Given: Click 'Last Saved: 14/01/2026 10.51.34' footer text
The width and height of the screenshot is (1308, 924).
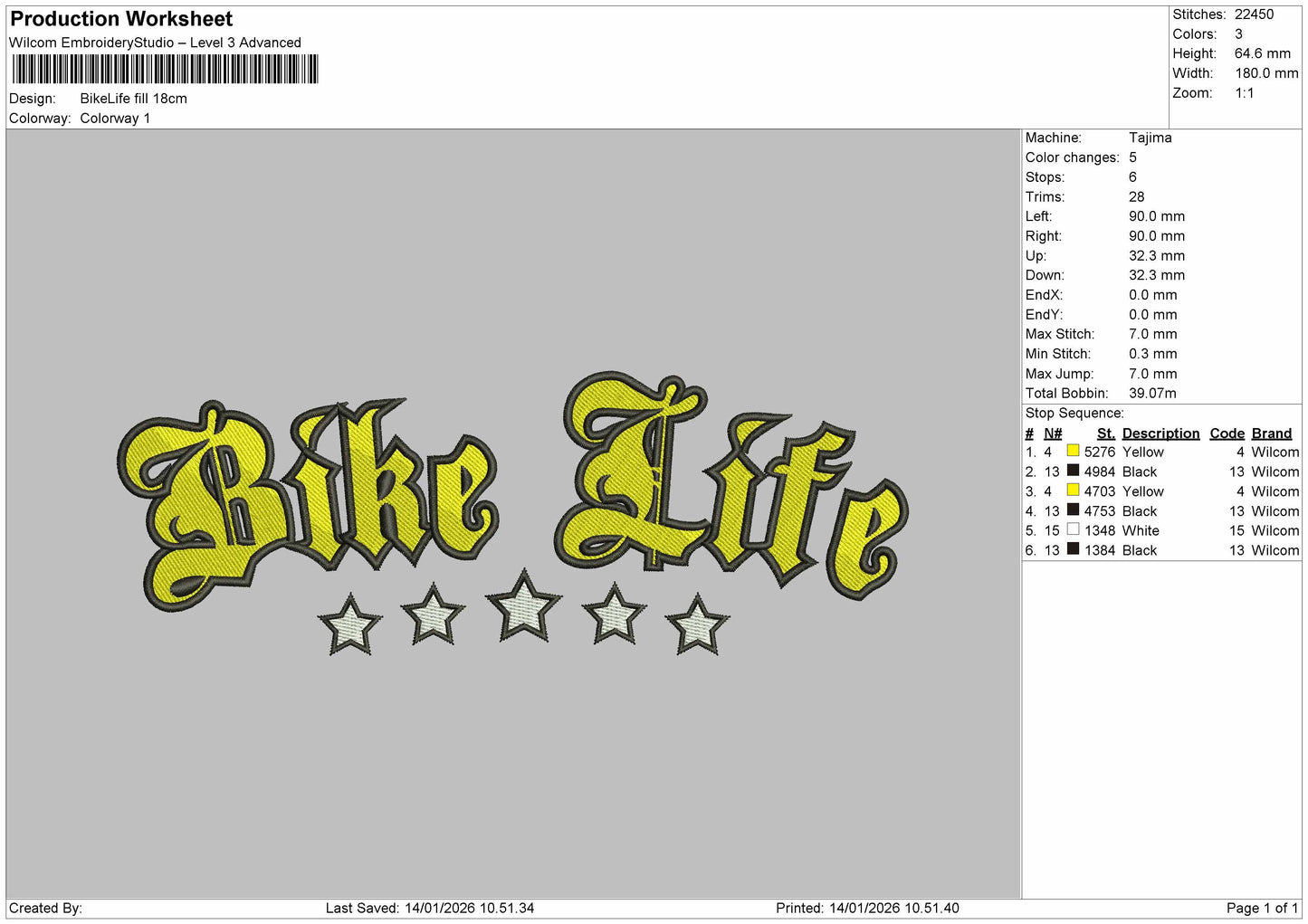Looking at the screenshot, I should (430, 908).
